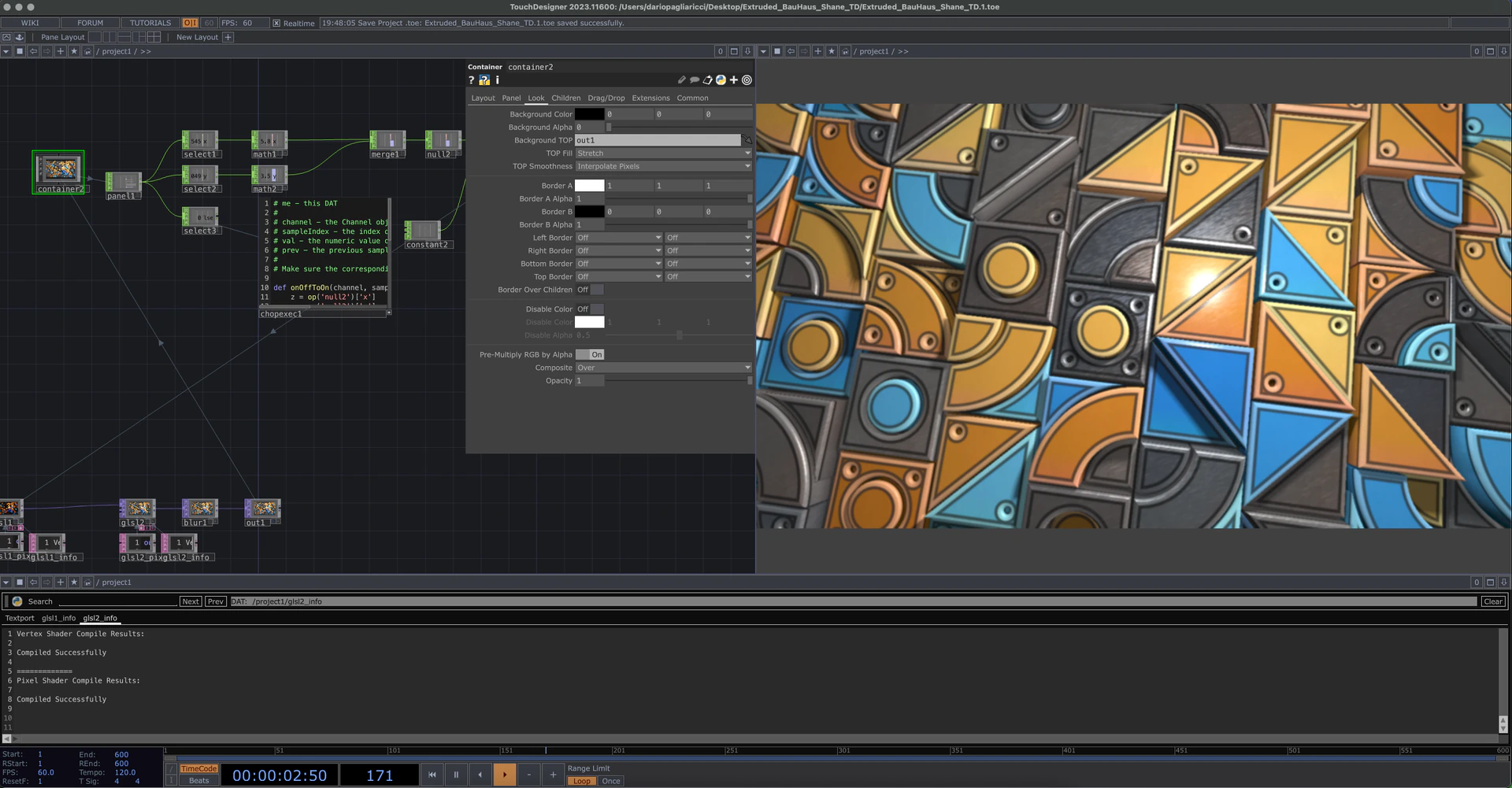The image size is (1512, 788).
Task: Open left network pane type dropdown arrow
Action: click(6, 51)
